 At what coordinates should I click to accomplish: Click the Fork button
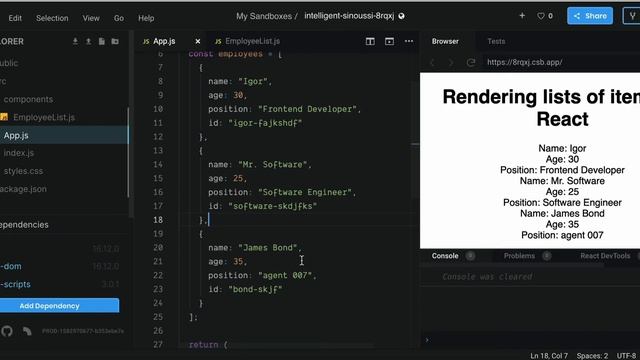click(x=631, y=16)
